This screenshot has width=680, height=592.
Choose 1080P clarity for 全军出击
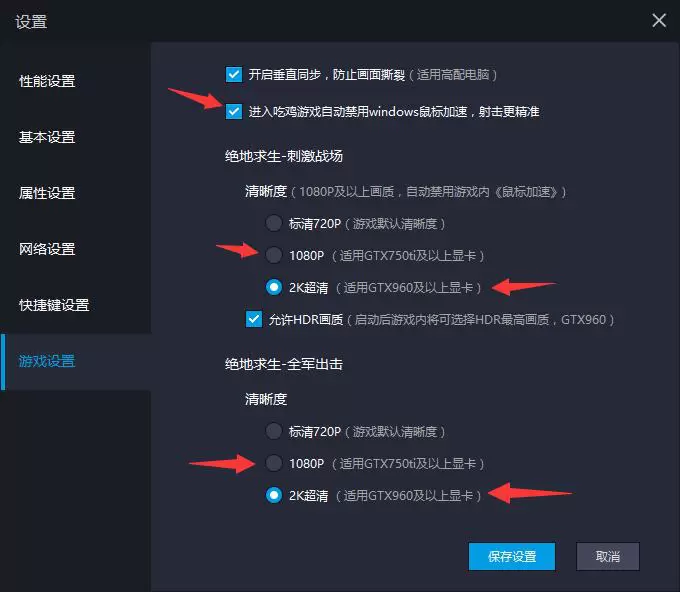(x=274, y=463)
